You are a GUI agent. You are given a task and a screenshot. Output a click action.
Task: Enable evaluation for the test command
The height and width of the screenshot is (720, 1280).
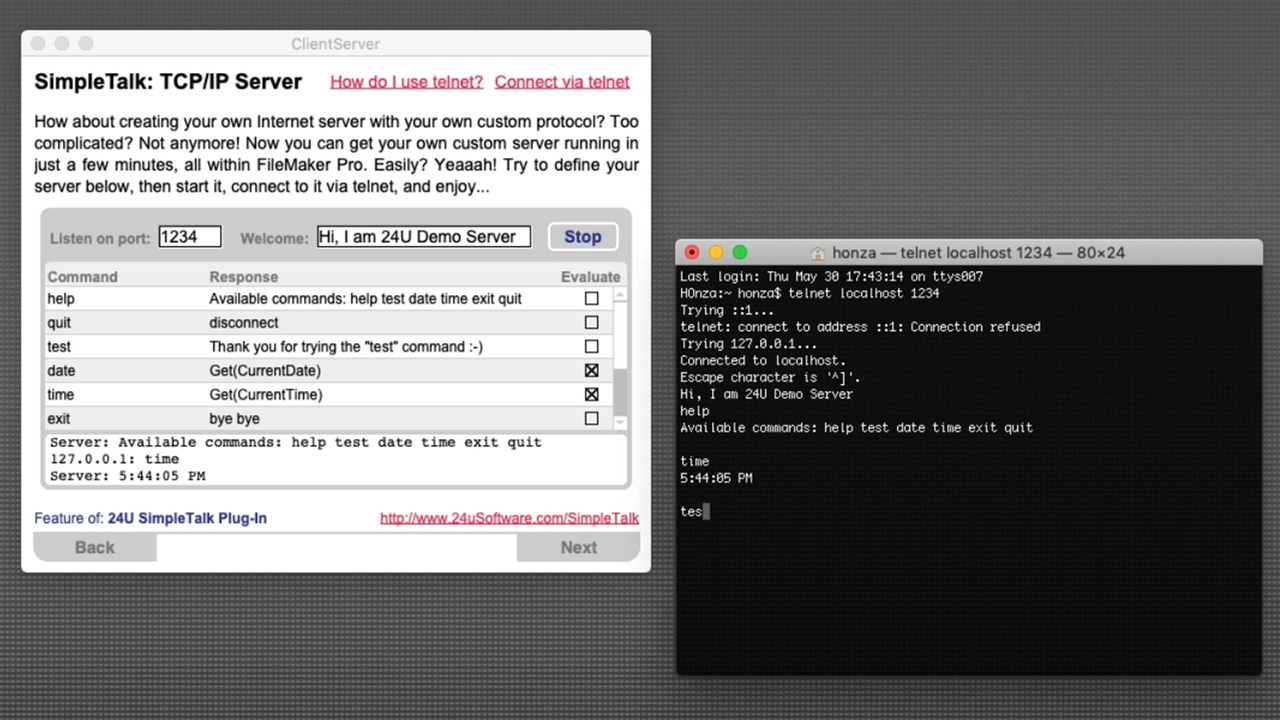pyautogui.click(x=591, y=346)
